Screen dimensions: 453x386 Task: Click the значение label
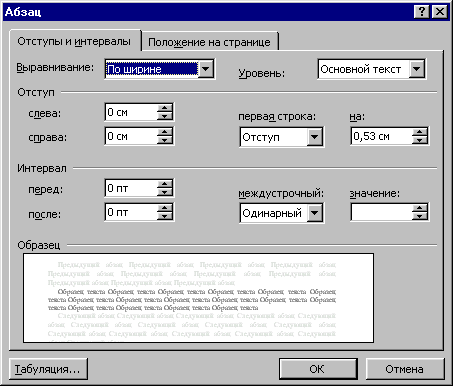[375, 193]
